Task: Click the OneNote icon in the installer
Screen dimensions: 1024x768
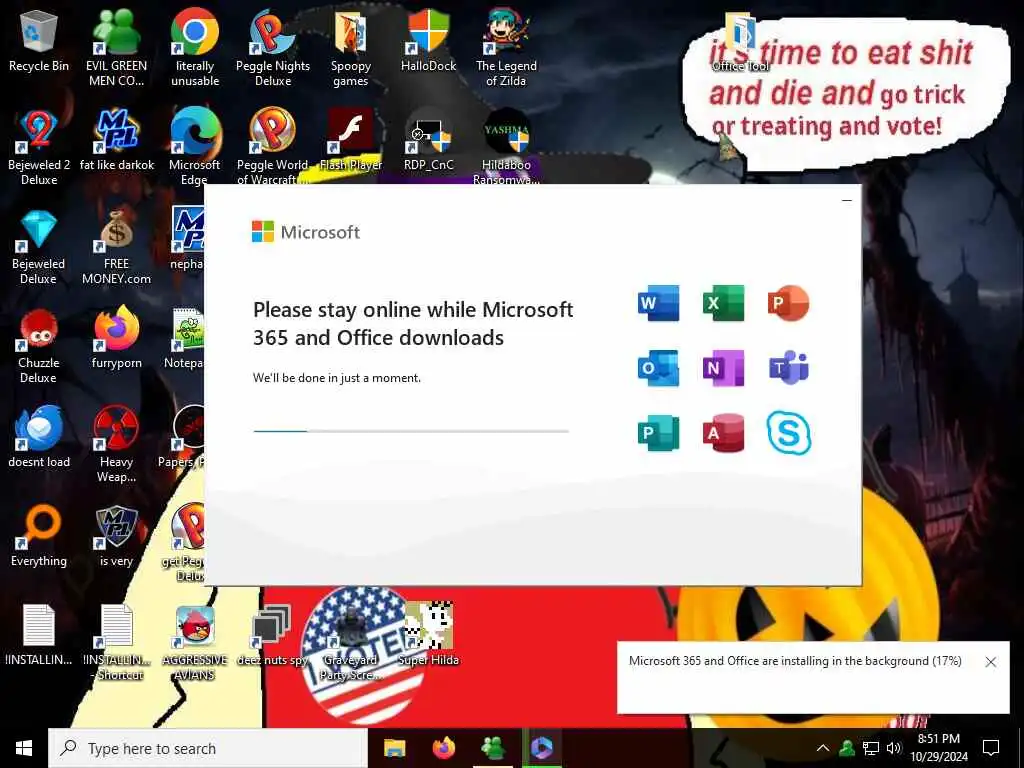Action: click(x=724, y=368)
